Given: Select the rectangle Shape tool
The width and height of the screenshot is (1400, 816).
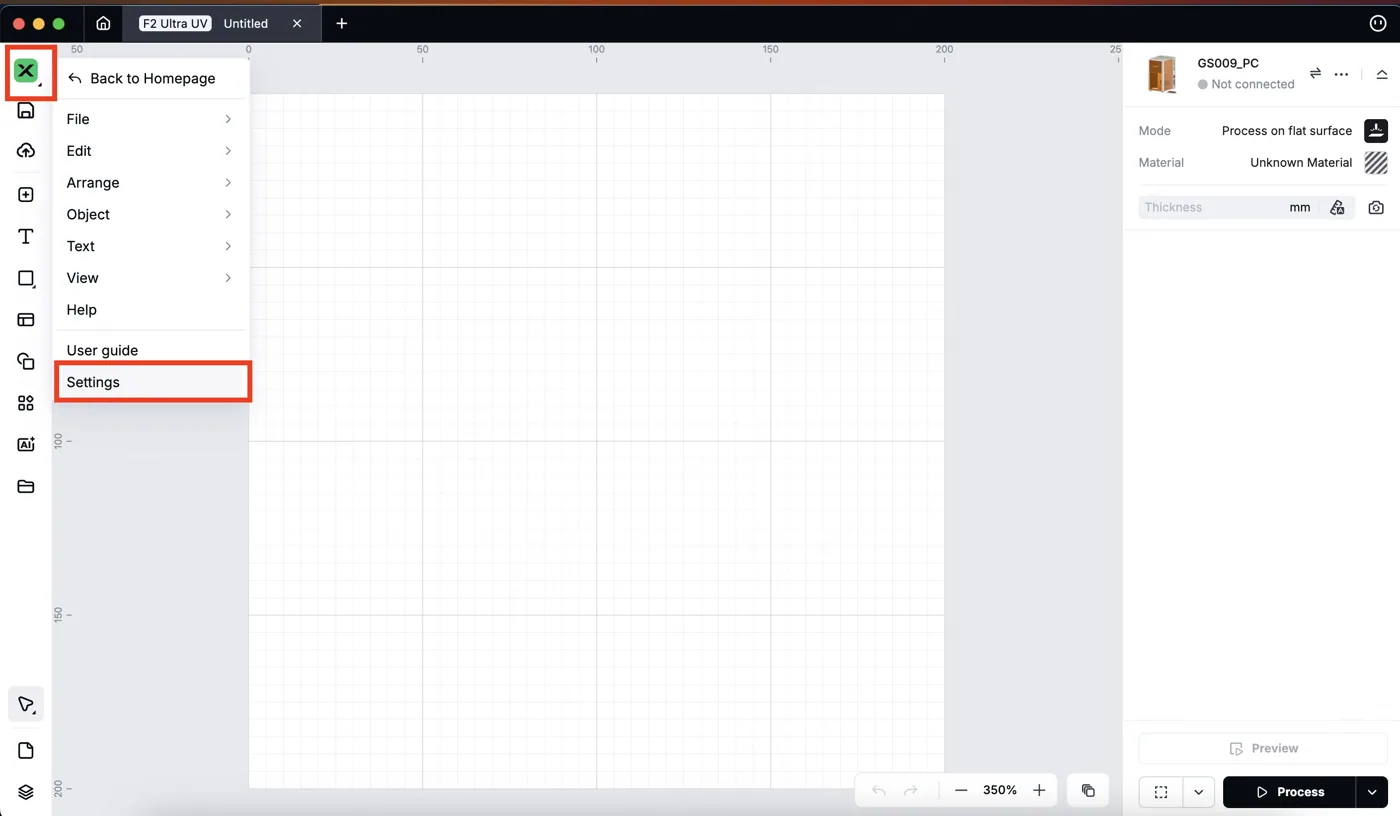Looking at the screenshot, I should [x=26, y=279].
